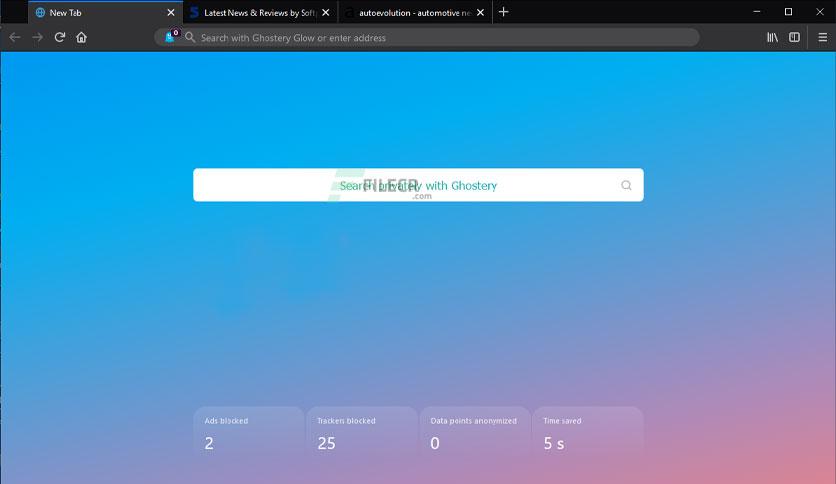Switch to the New Tab tab
Screen dimensions: 836x484
point(105,12)
